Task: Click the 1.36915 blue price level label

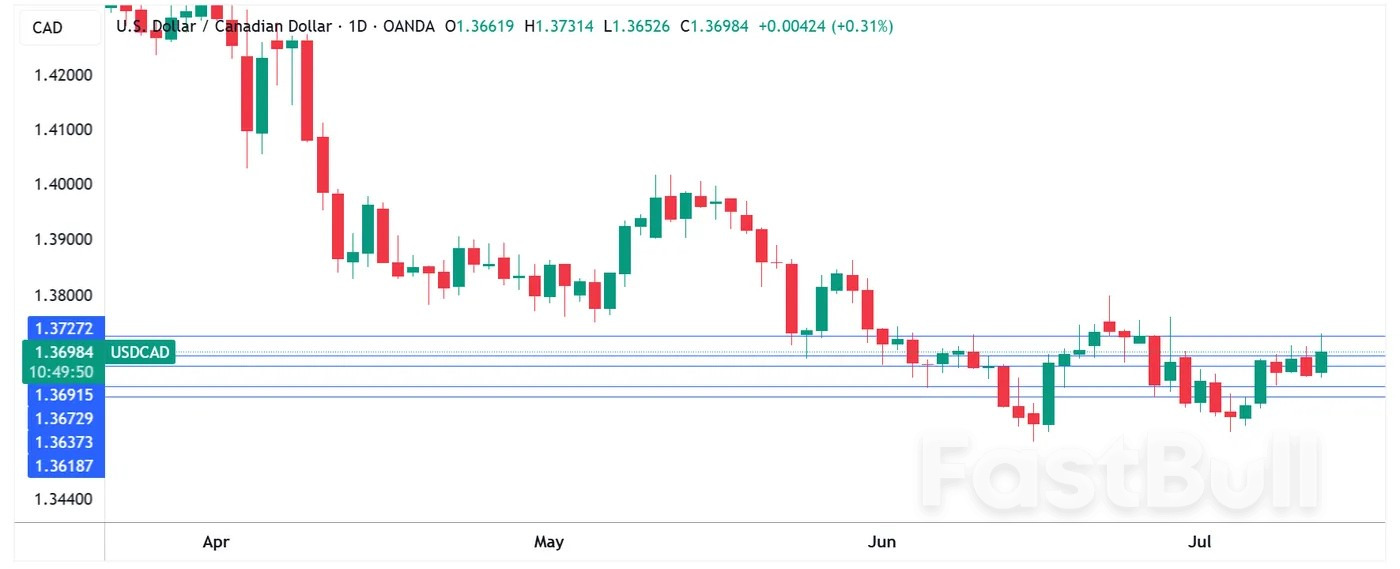Action: [63, 395]
